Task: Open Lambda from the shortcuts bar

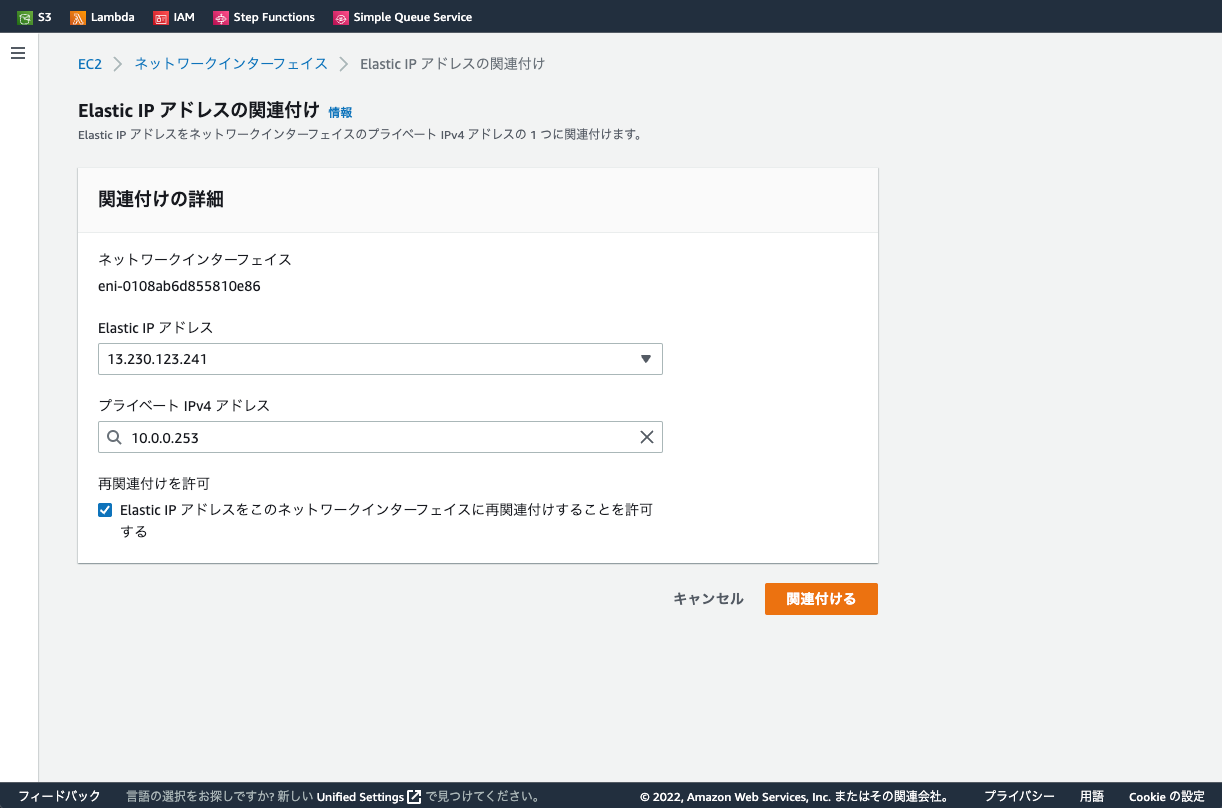Action: [x=102, y=16]
